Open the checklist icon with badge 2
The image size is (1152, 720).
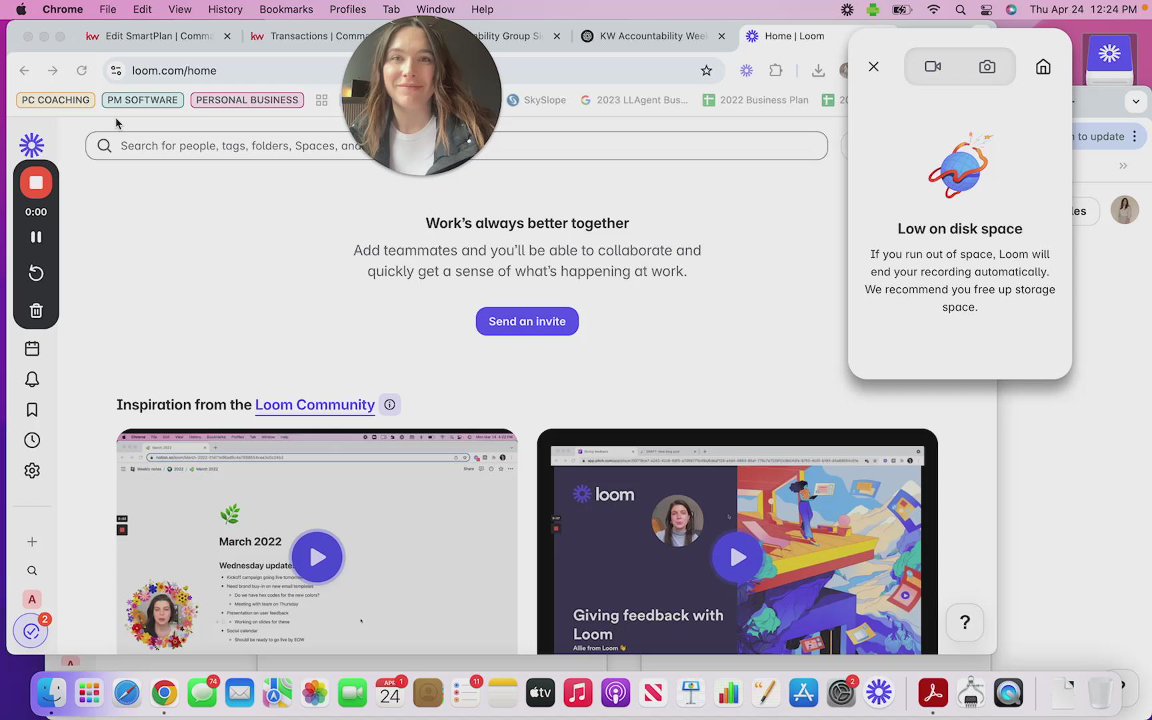(32, 631)
